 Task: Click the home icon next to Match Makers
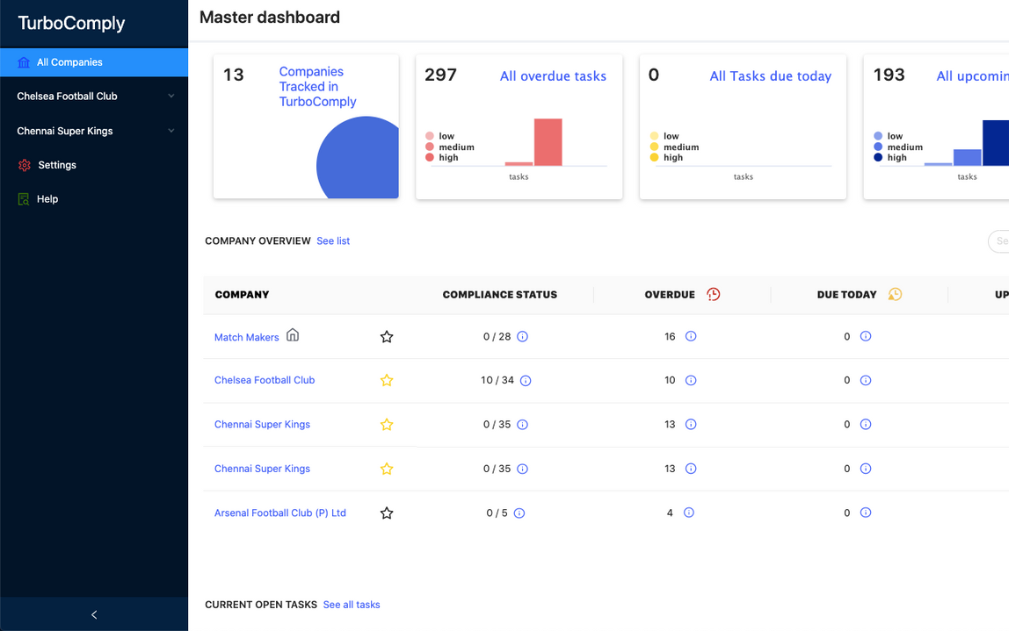click(292, 336)
